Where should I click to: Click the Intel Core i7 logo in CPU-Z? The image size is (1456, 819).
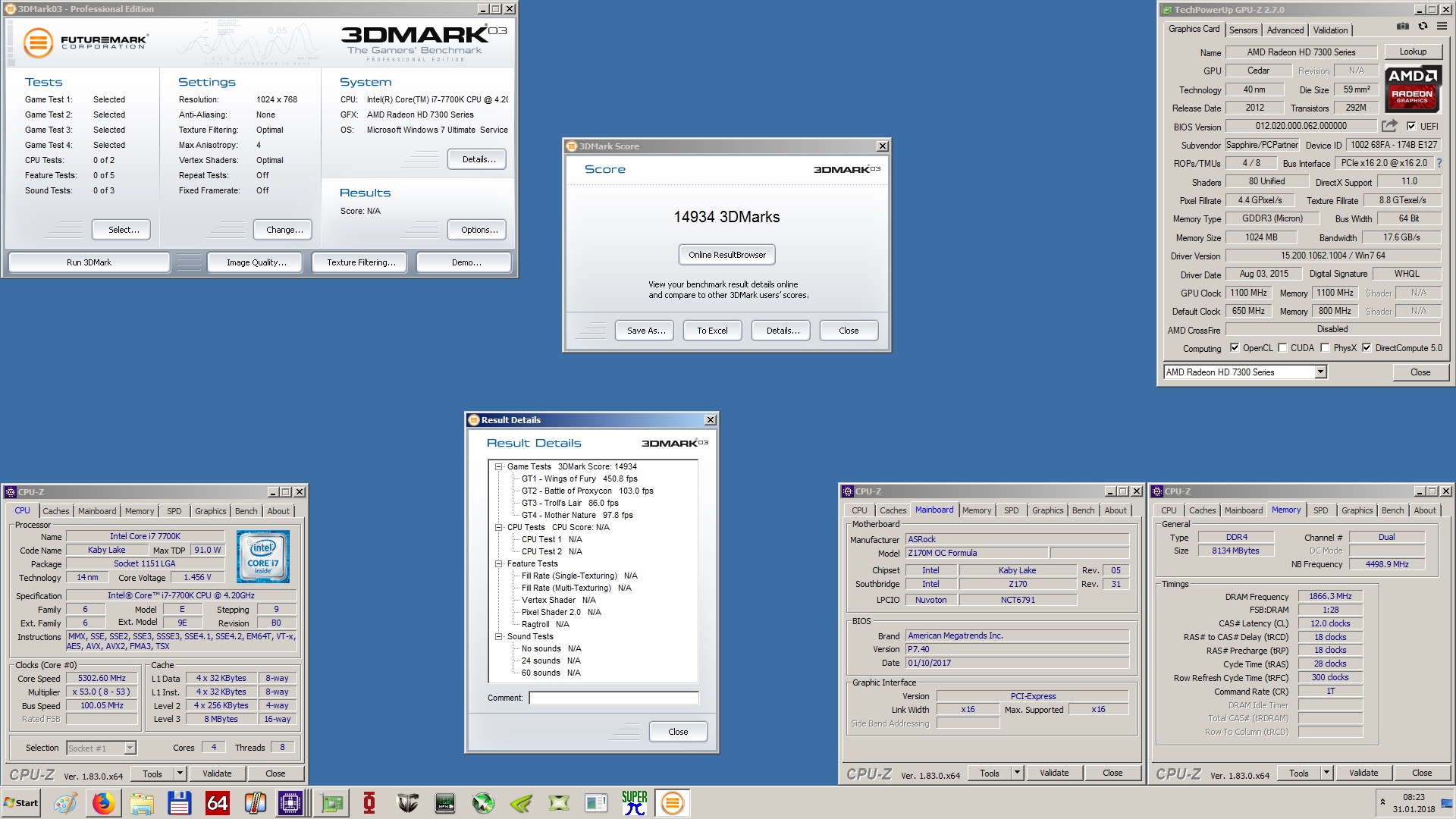tap(262, 557)
